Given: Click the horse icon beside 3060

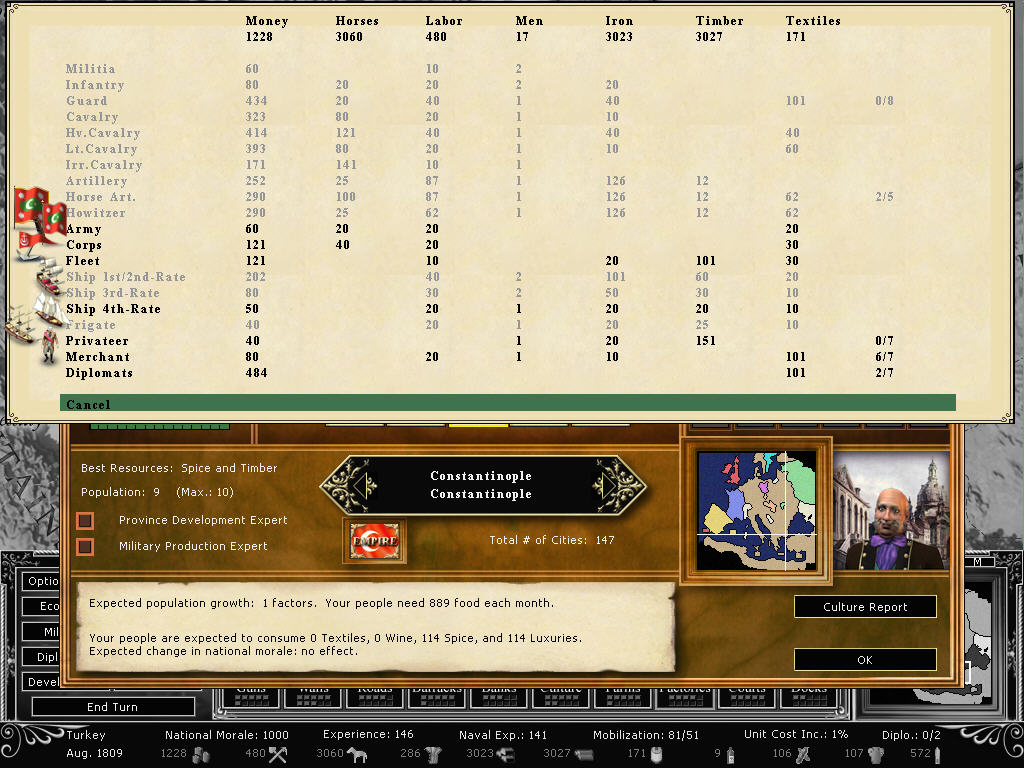Looking at the screenshot, I should coord(357,755).
